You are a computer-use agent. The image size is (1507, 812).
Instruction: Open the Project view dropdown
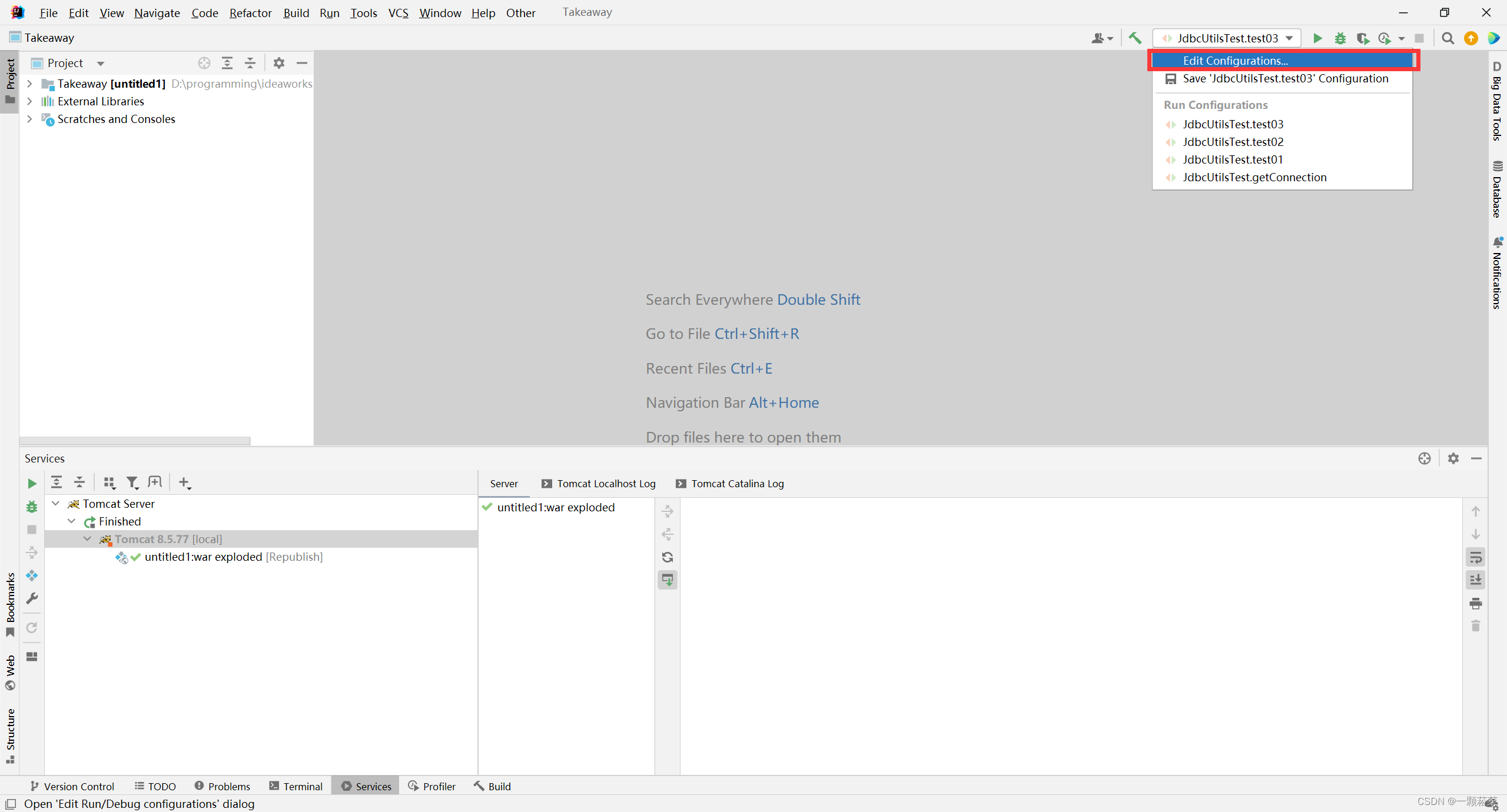[x=101, y=63]
